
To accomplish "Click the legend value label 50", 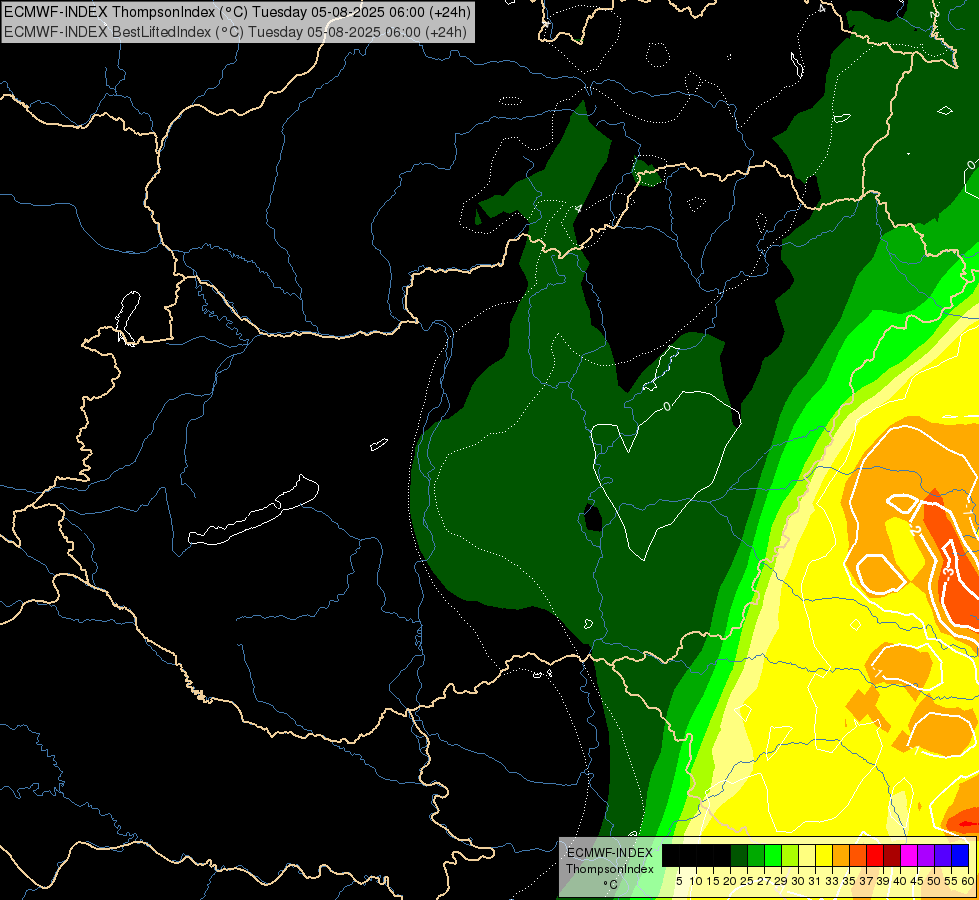I will point(935,881).
